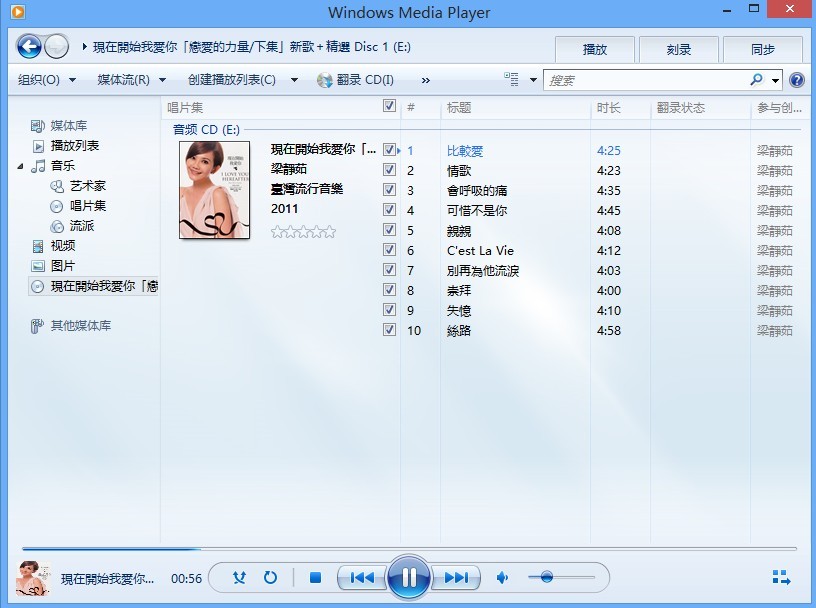Select 视频 in the sidebar
Screen dimensions: 816x608
[x=62, y=246]
